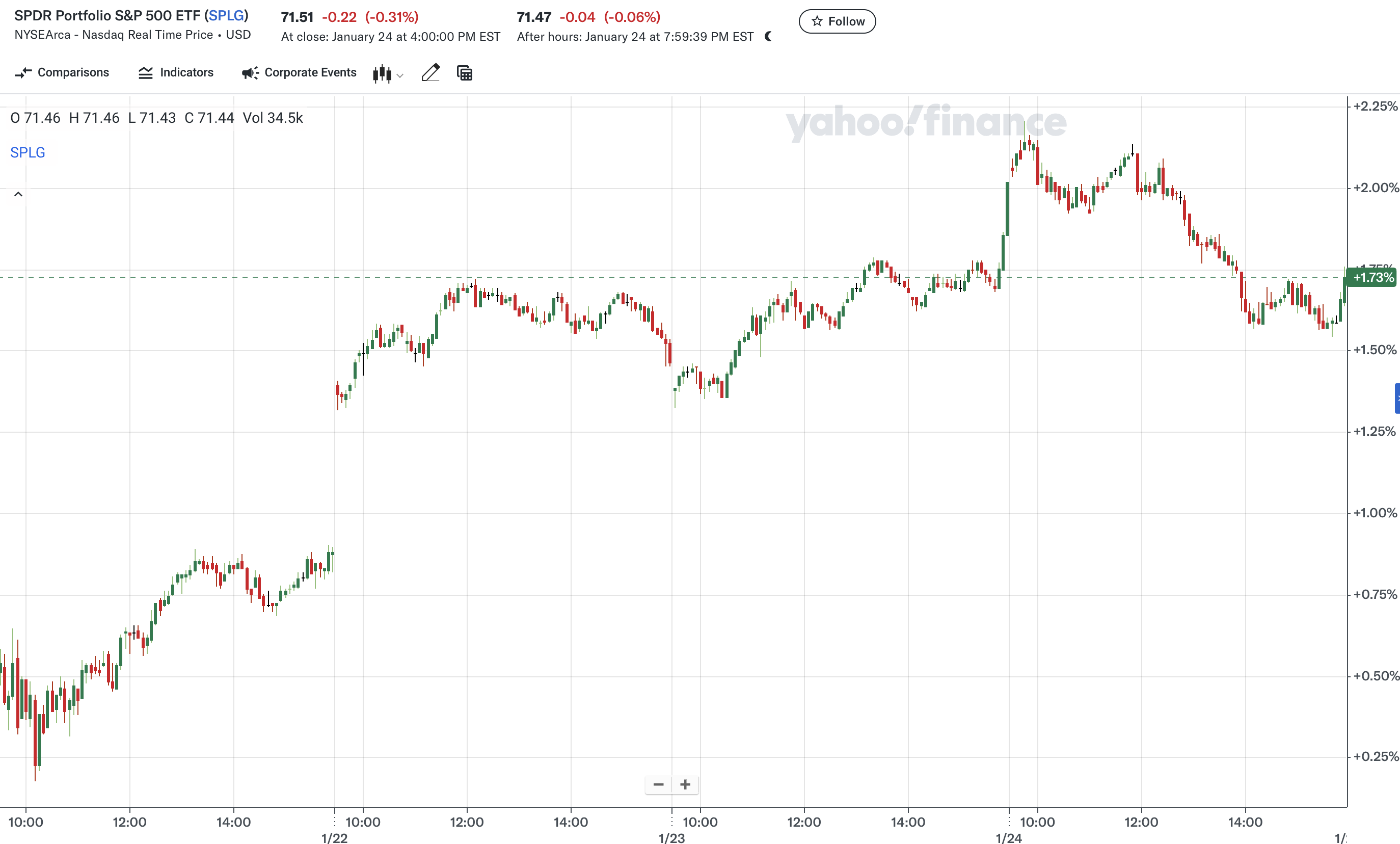Image resolution: width=1400 pixels, height=844 pixels.
Task: Click the after-hours moon icon
Action: [769, 36]
